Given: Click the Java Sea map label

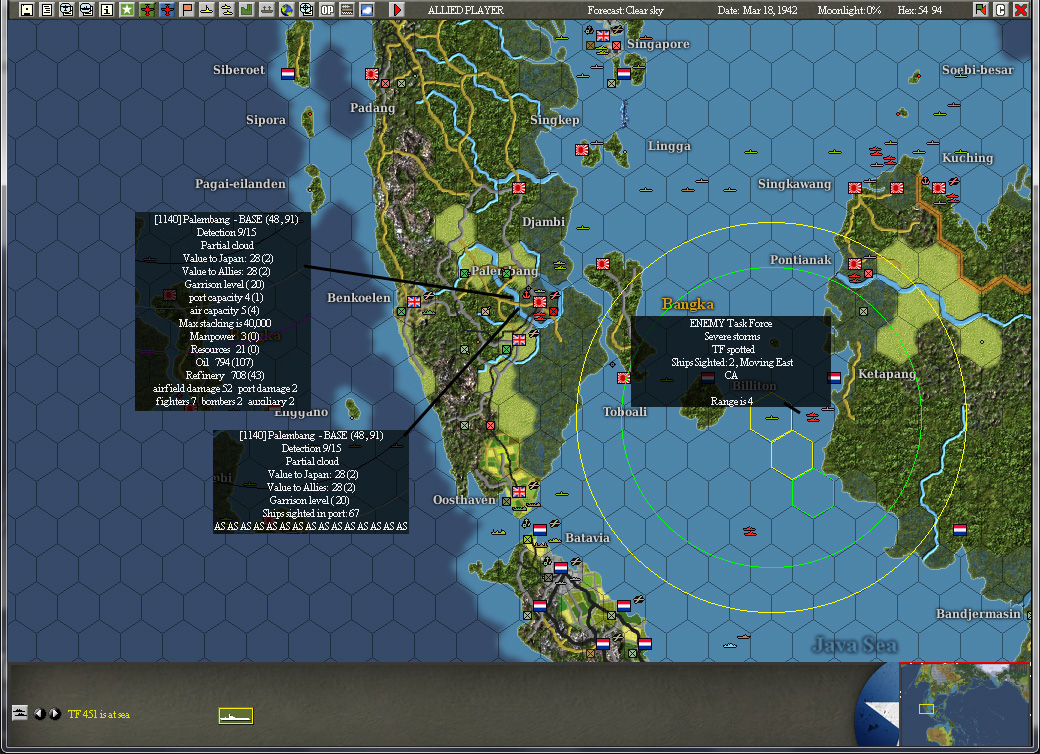Looking at the screenshot, I should [x=855, y=645].
